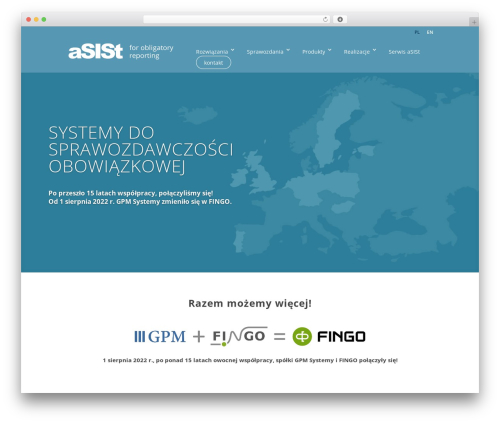
Task: Open the Realizacje menu item
Action: point(357,52)
